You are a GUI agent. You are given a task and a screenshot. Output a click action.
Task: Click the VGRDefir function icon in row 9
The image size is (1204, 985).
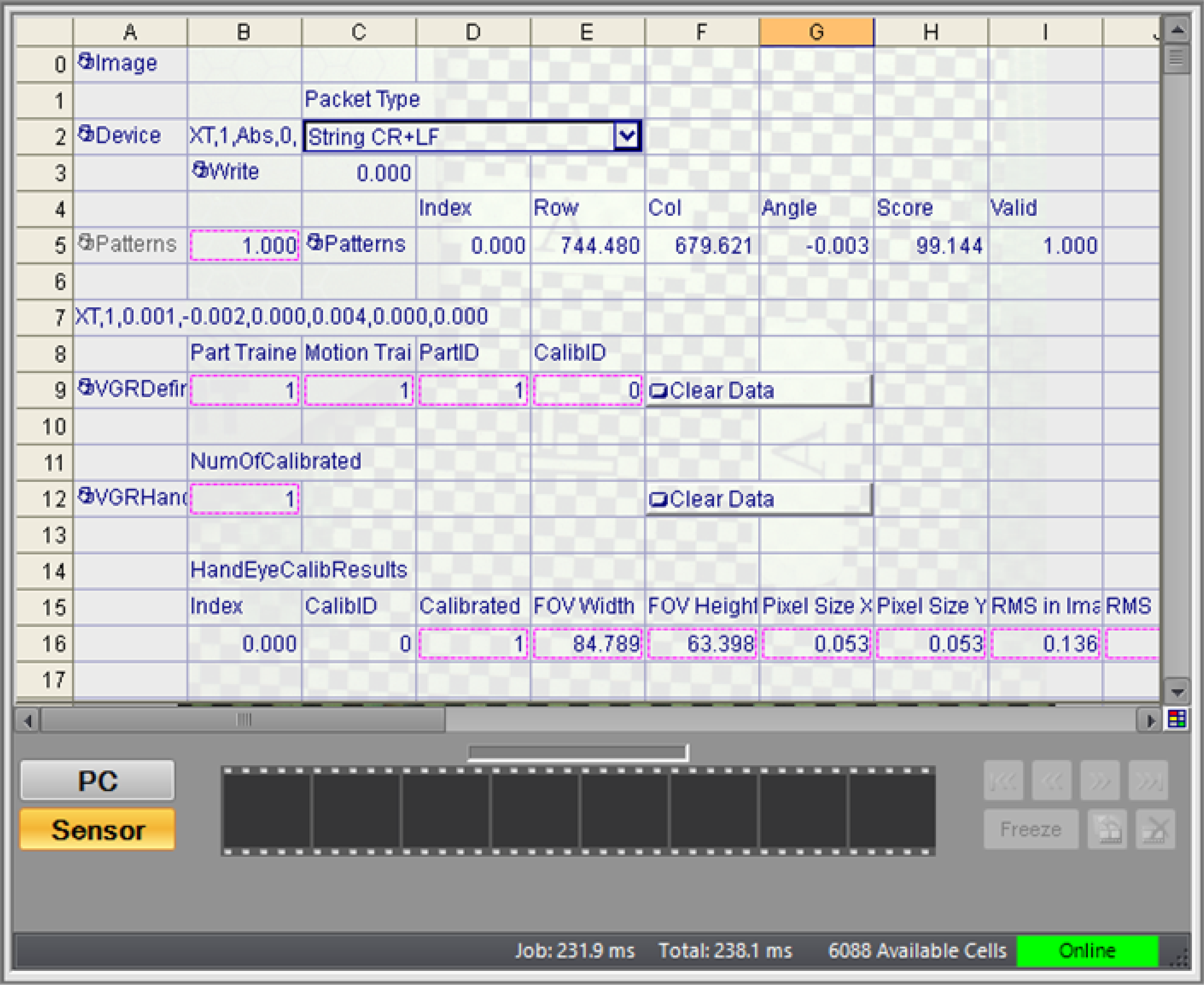[x=86, y=387]
